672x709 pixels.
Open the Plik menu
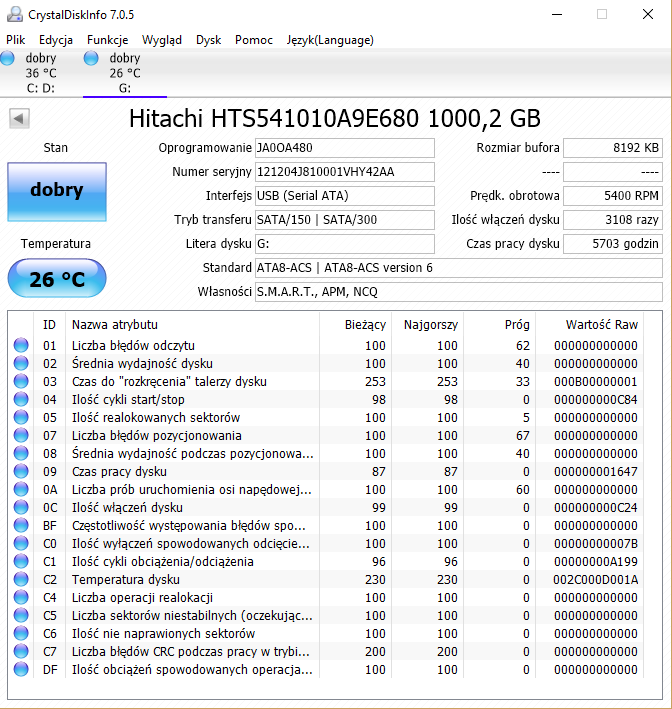15,40
